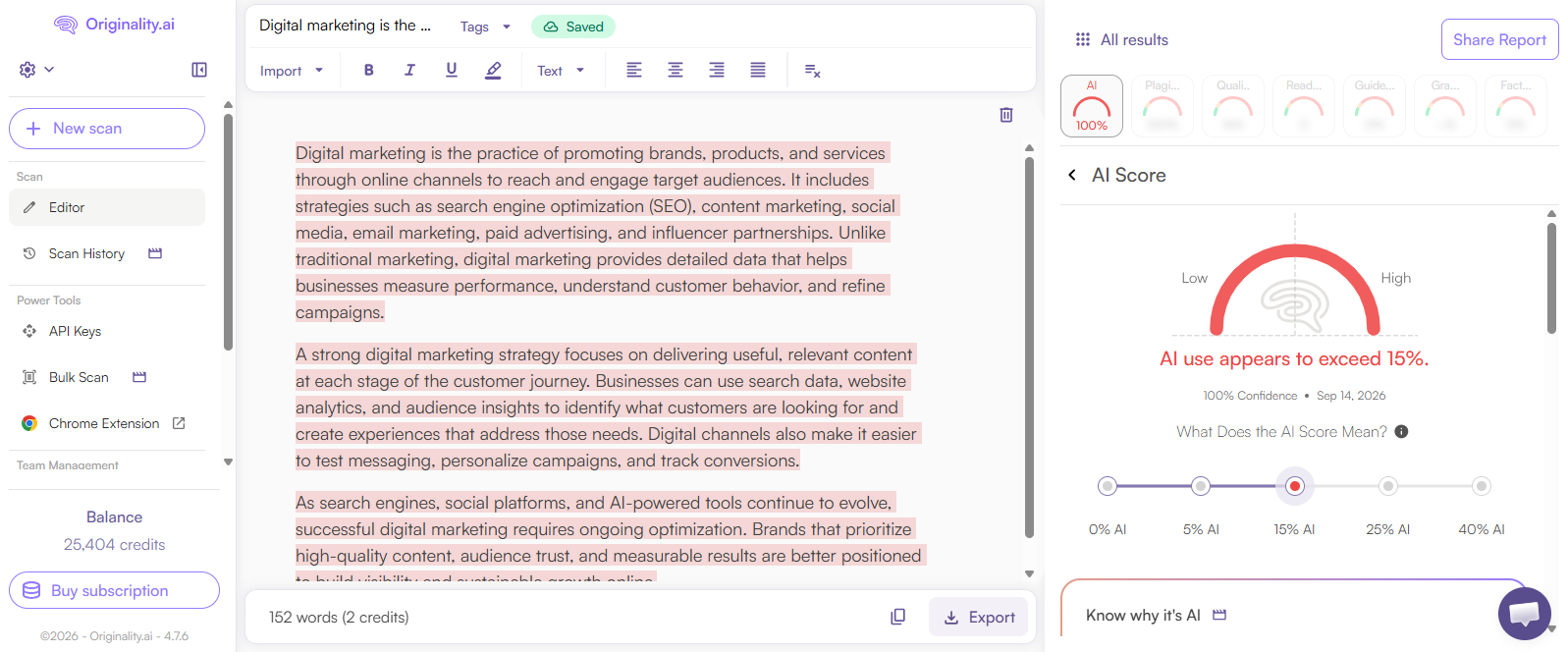Click the badge icon beside Know why it's AI
The width and height of the screenshot is (1568, 652).
(x=1219, y=615)
